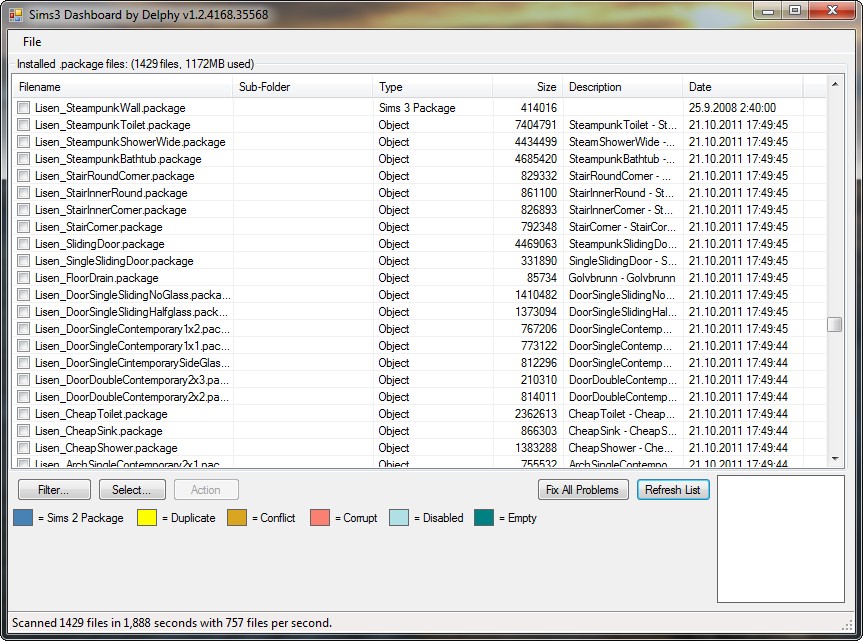The height and width of the screenshot is (641, 863).
Task: Check Lisen_CheapToilet.package checkbox
Action: click(24, 414)
